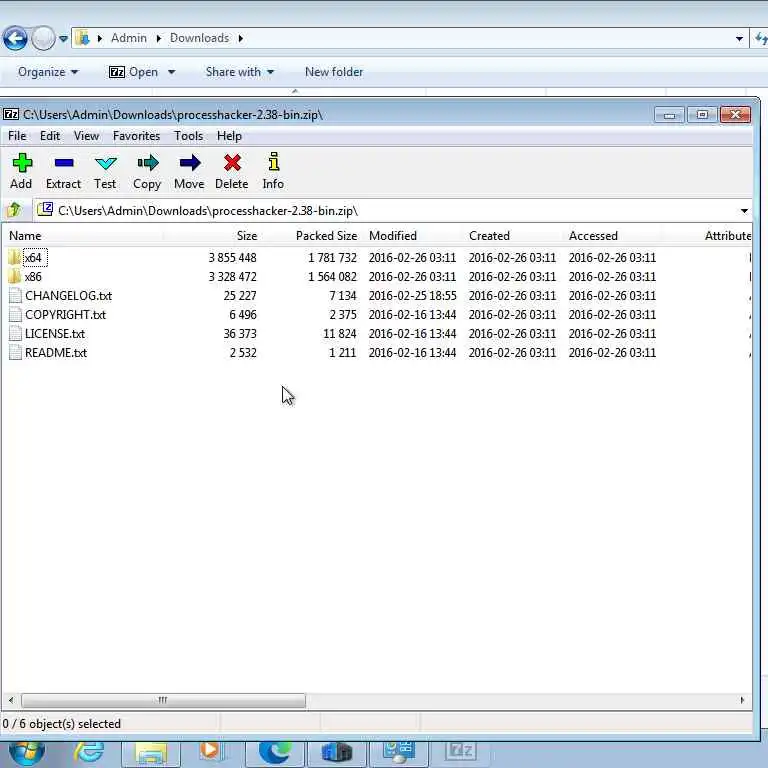The height and width of the screenshot is (768, 768).
Task: Select the COPYRIGHT.txt file name
Action: [x=66, y=314]
